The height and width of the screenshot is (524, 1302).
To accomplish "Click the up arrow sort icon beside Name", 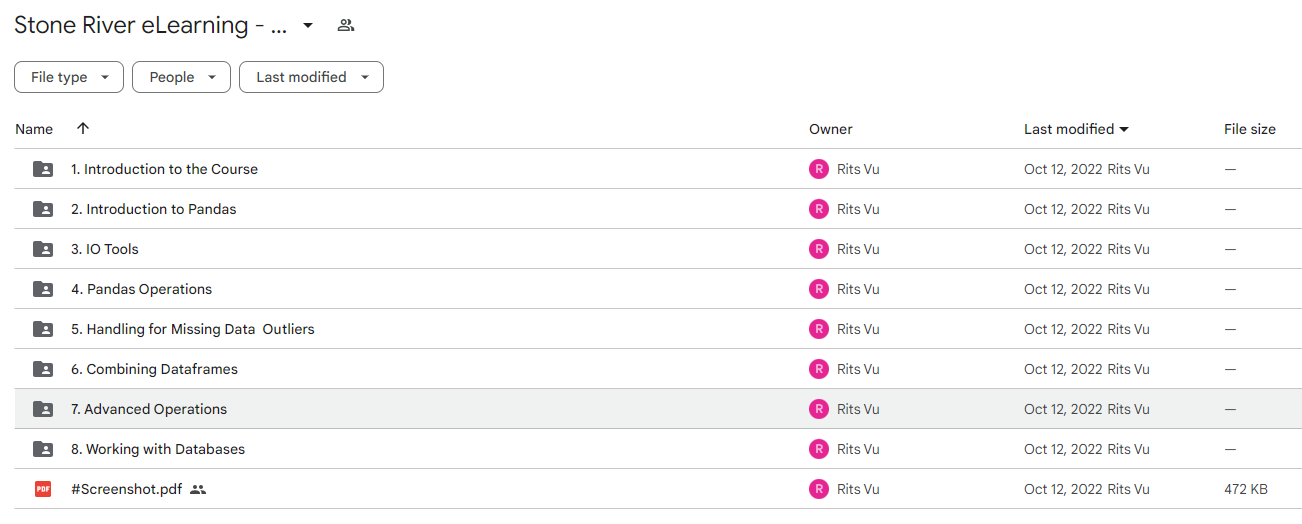I will (x=83, y=128).
